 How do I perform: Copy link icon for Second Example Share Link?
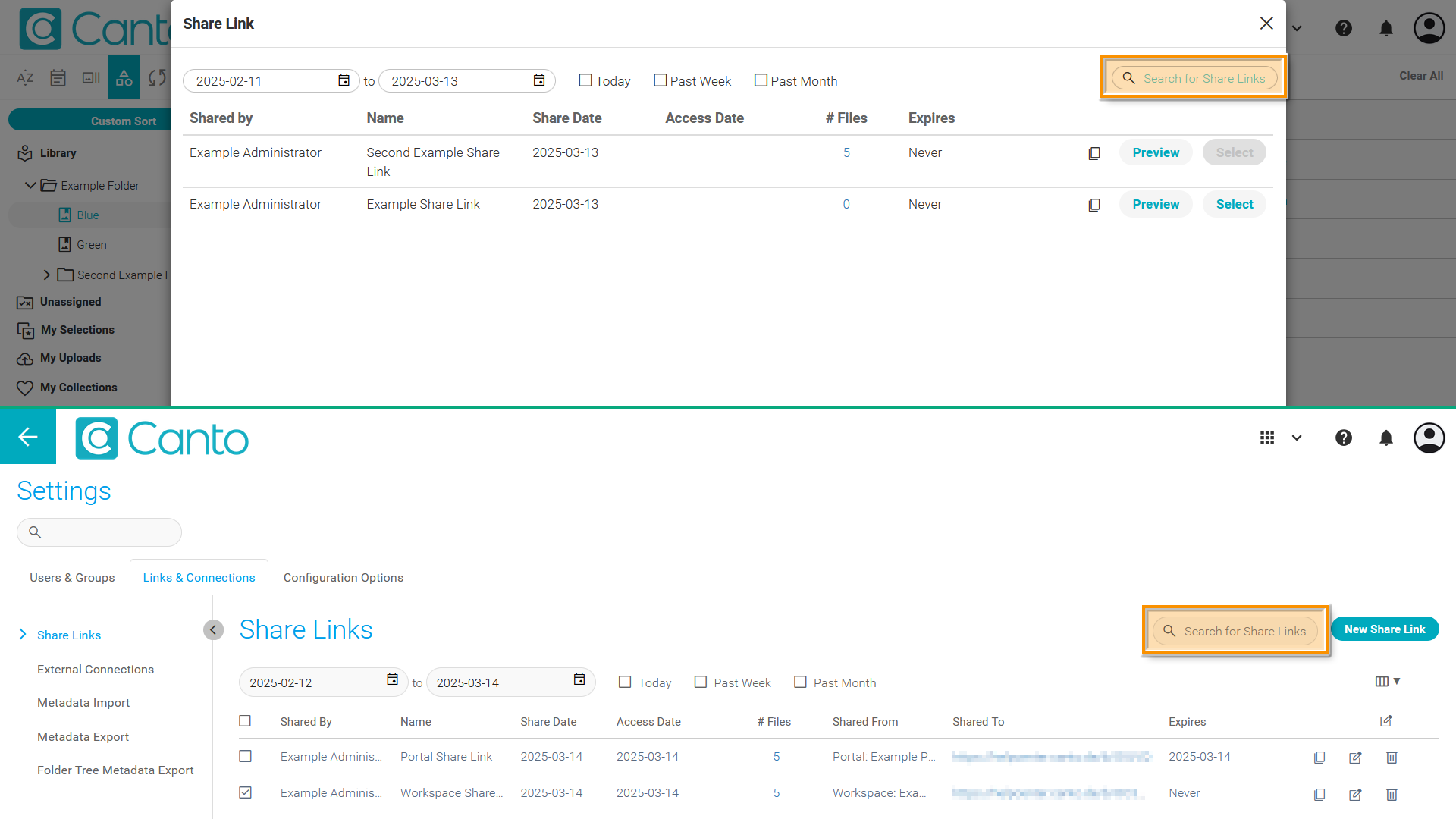[1094, 153]
